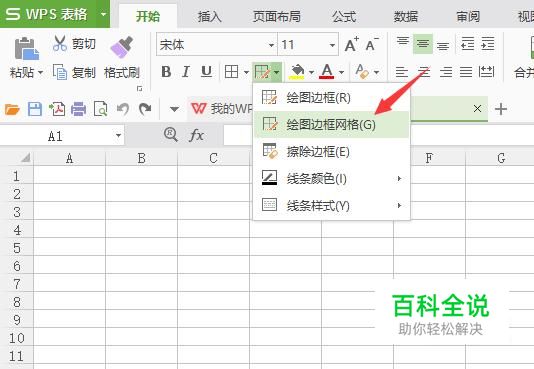Screen dimensions: 534x369
Task: Click the open folder icon
Action: point(12,109)
